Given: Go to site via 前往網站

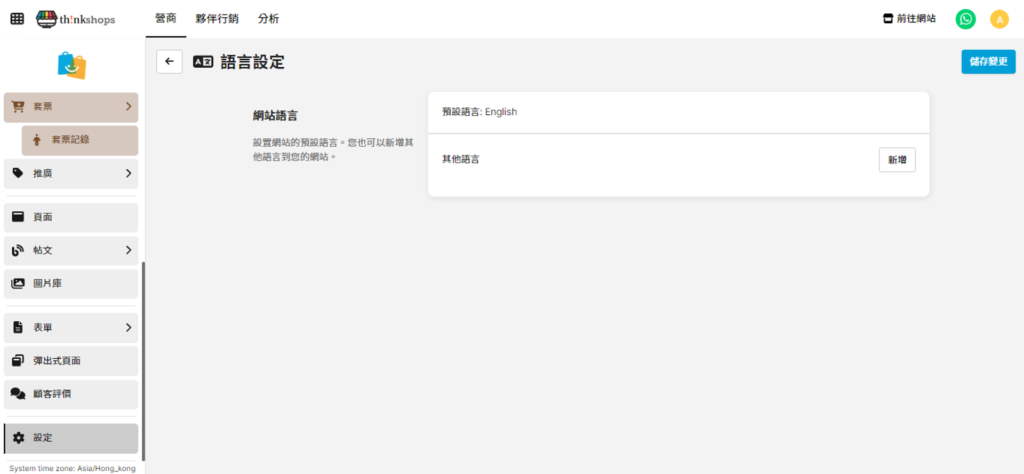Looking at the screenshot, I should (909, 19).
